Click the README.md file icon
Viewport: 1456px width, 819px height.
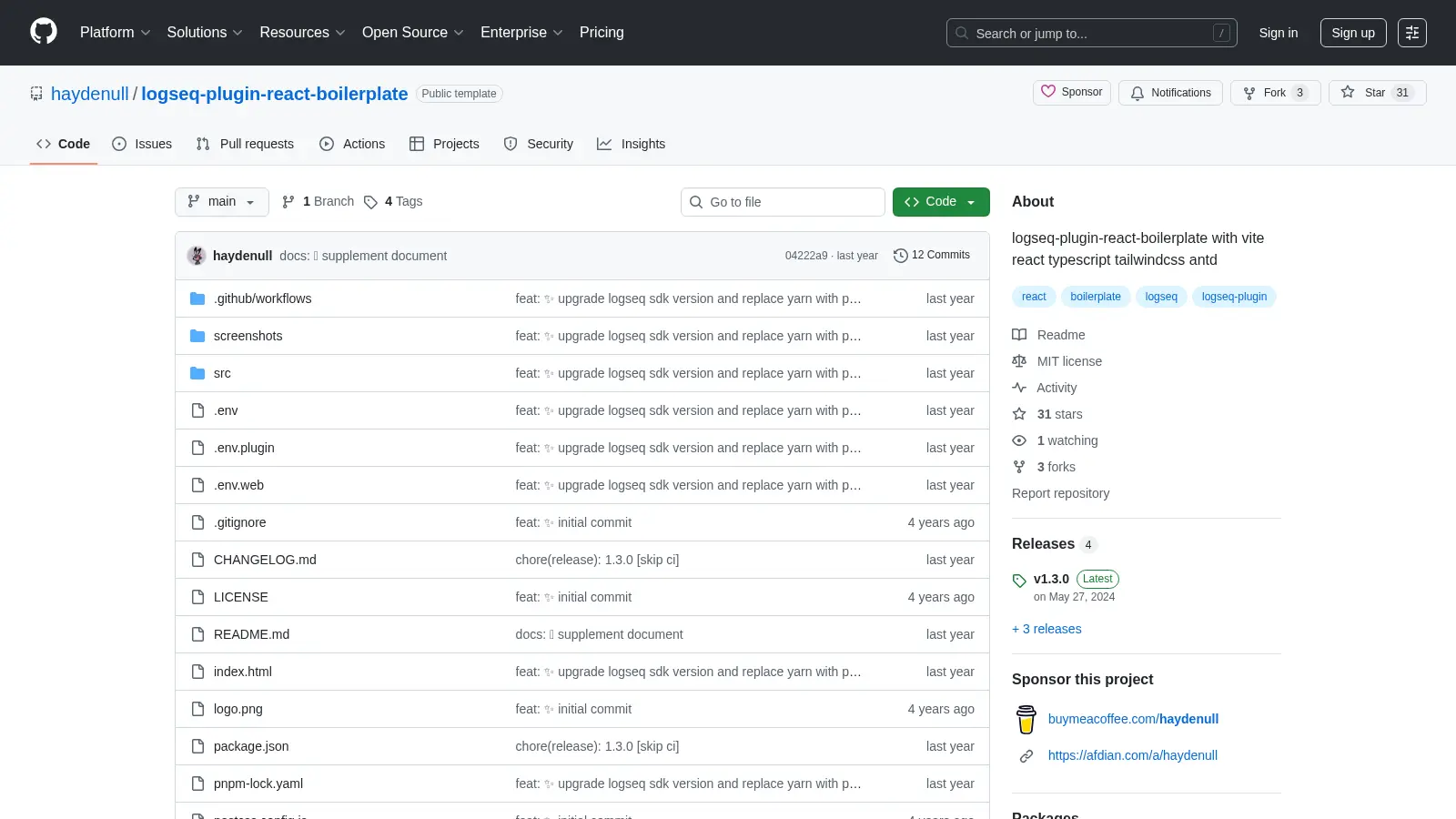pyautogui.click(x=197, y=634)
